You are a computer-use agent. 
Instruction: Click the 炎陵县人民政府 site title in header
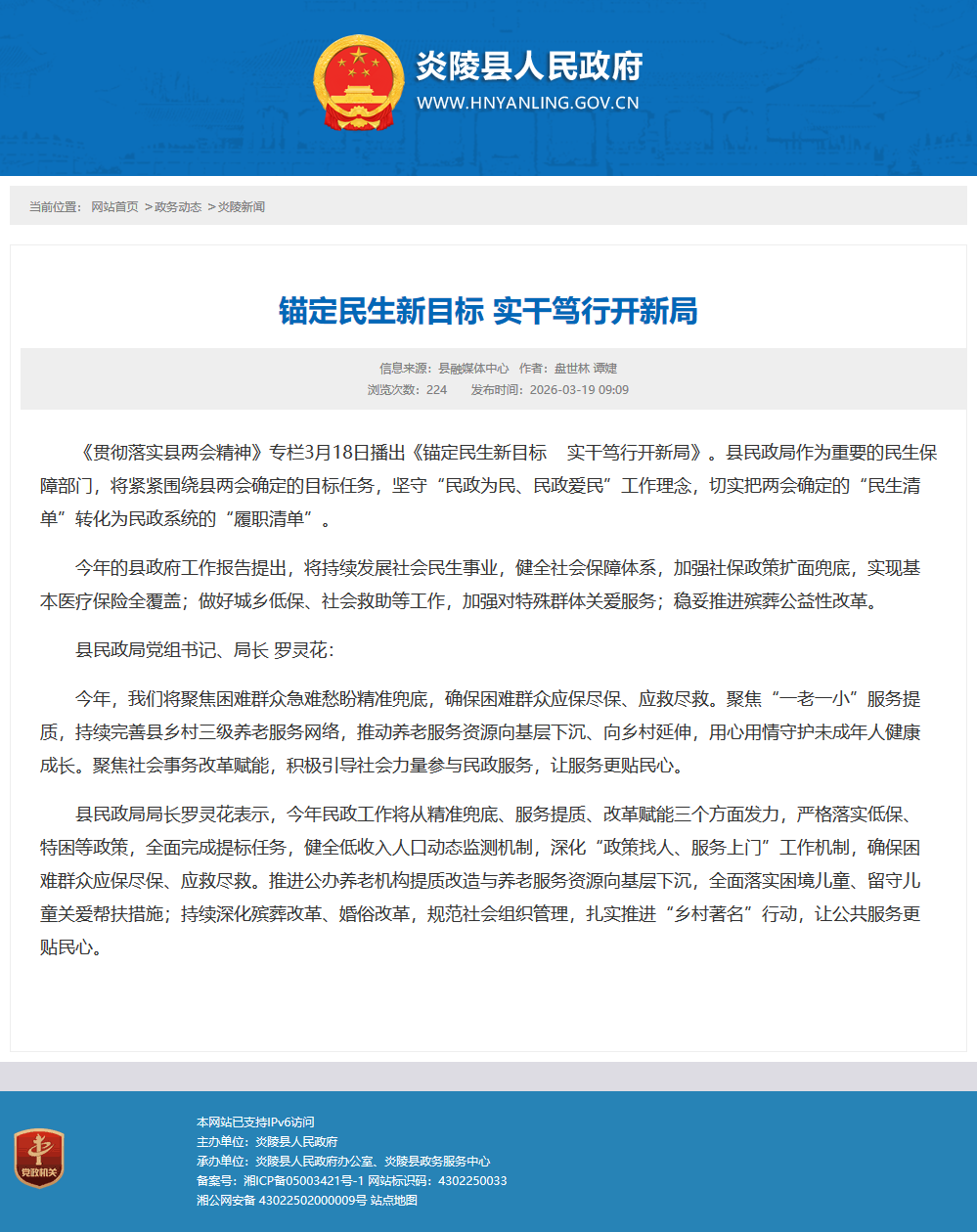[x=529, y=66]
